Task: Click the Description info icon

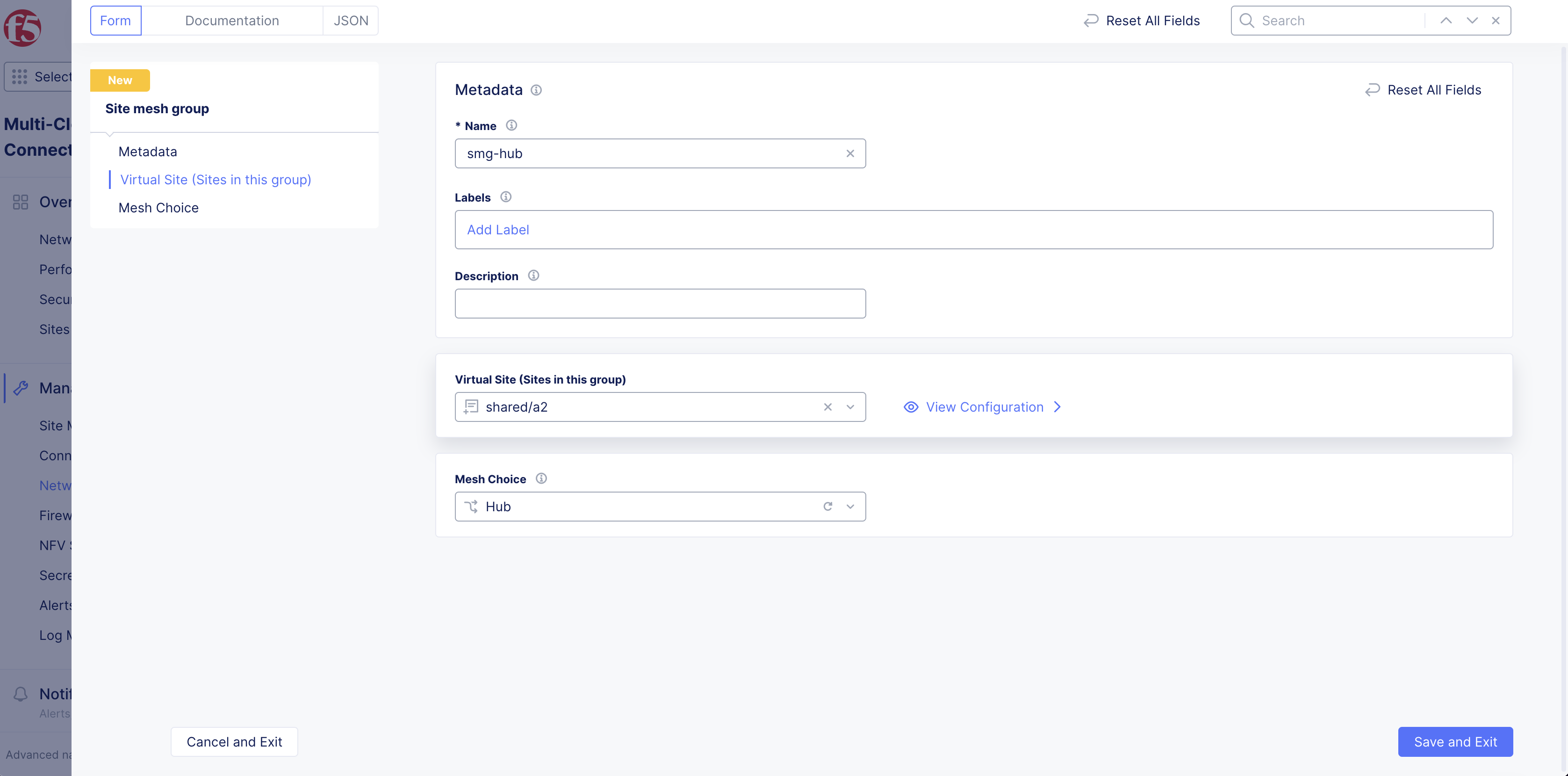Action: click(x=533, y=276)
